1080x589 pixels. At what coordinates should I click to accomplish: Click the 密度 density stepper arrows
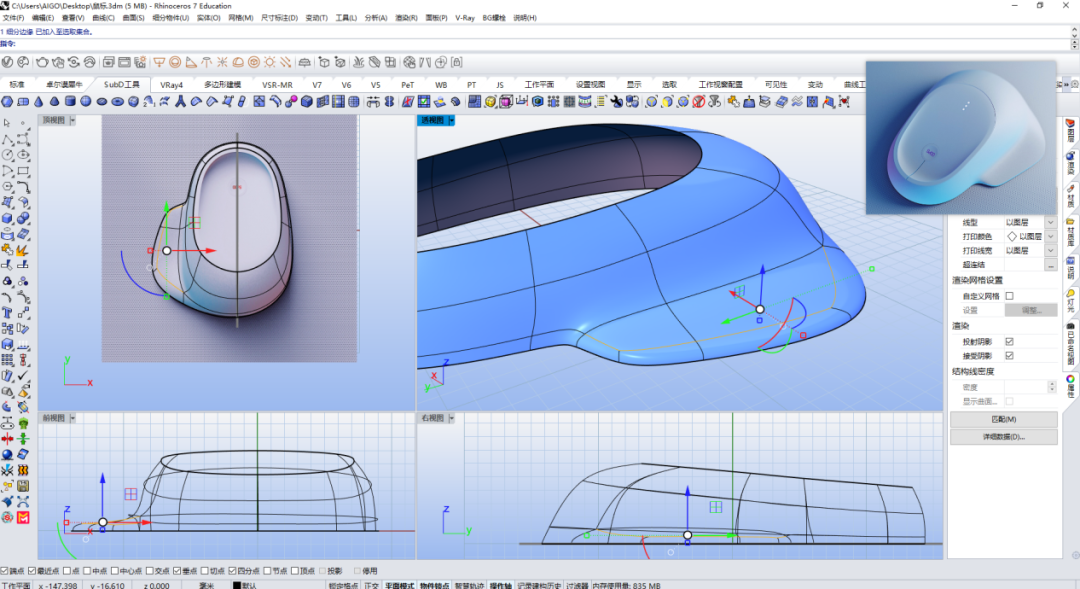pyautogui.click(x=1052, y=387)
